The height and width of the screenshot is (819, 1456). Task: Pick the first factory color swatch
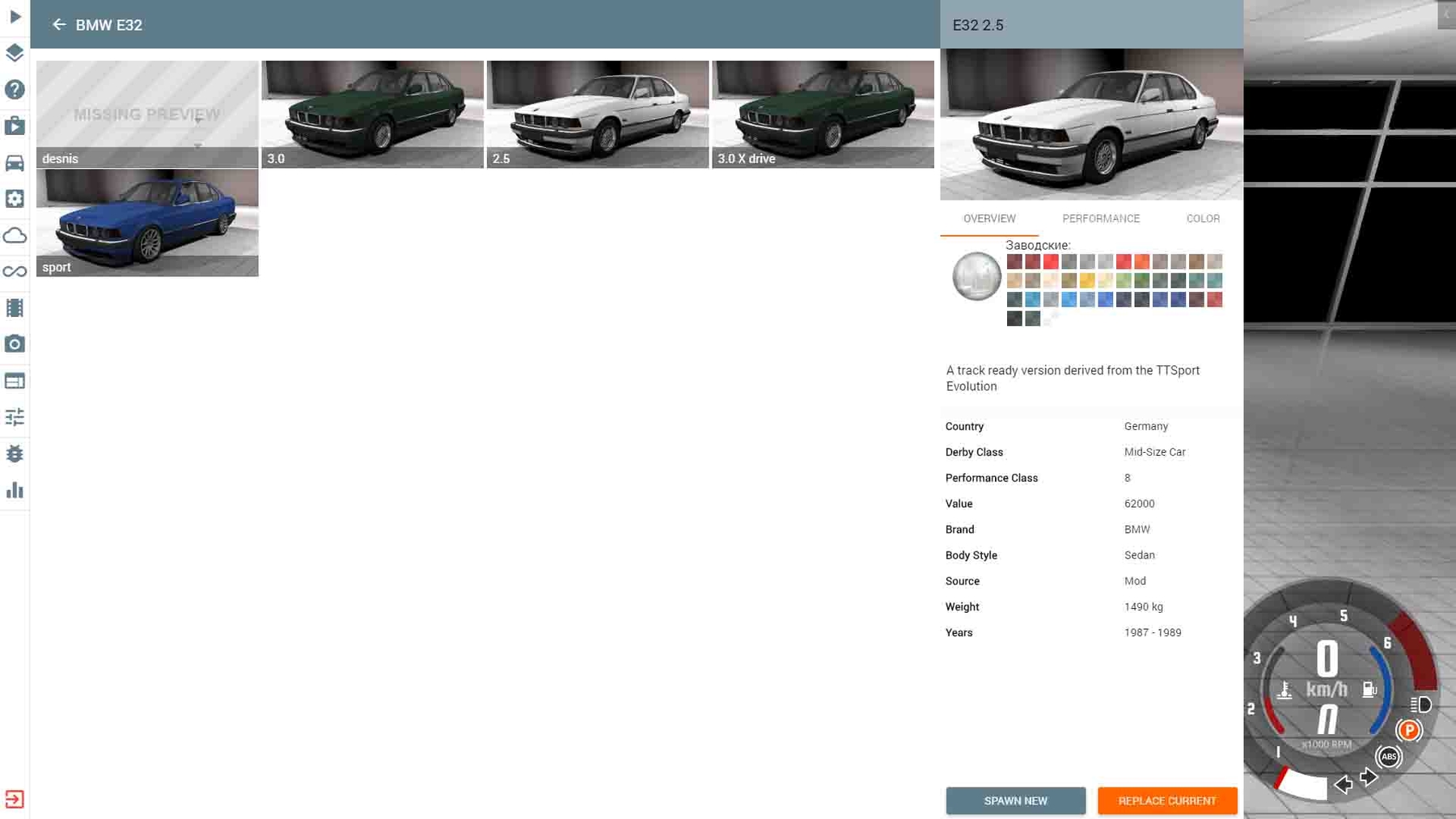[x=1014, y=262]
